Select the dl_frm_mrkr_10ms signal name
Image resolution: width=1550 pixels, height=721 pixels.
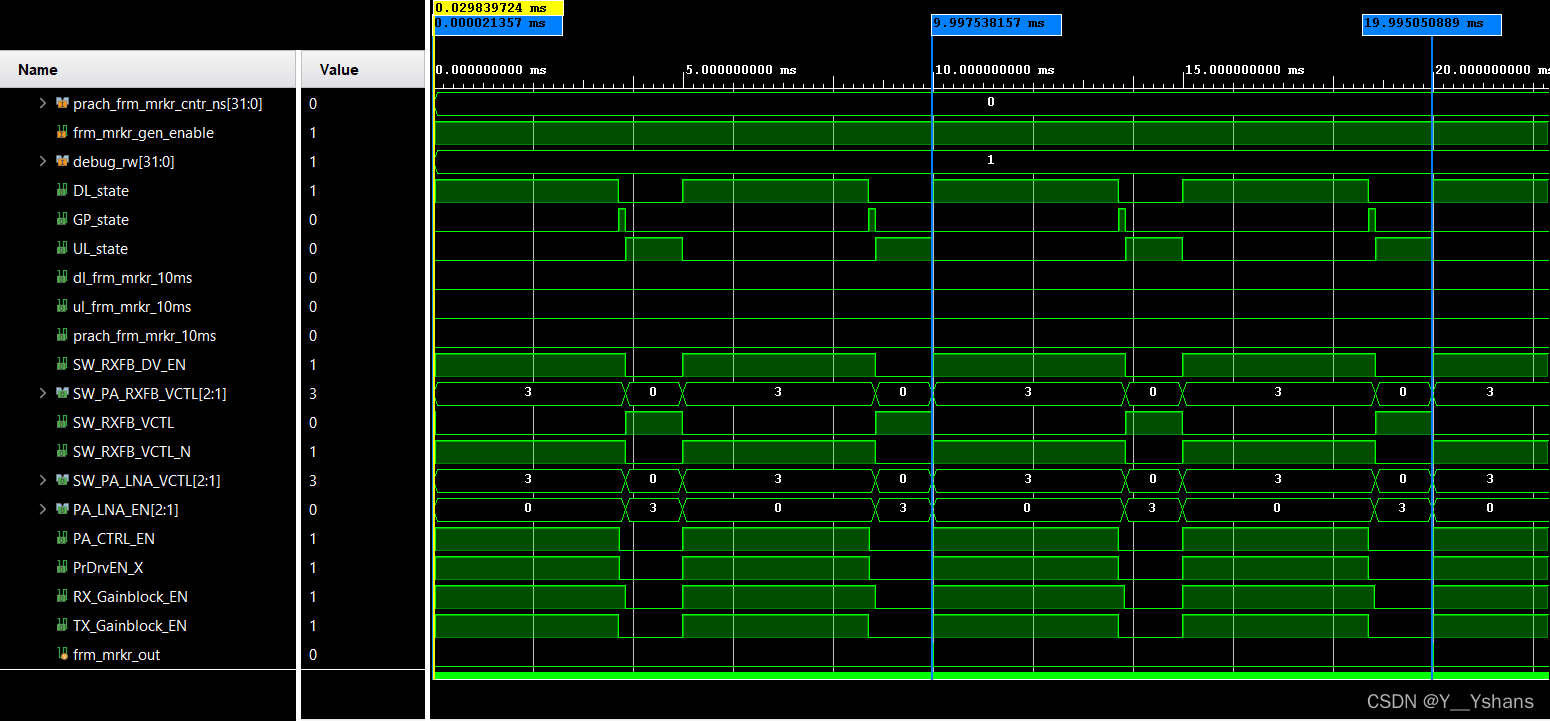coord(132,278)
